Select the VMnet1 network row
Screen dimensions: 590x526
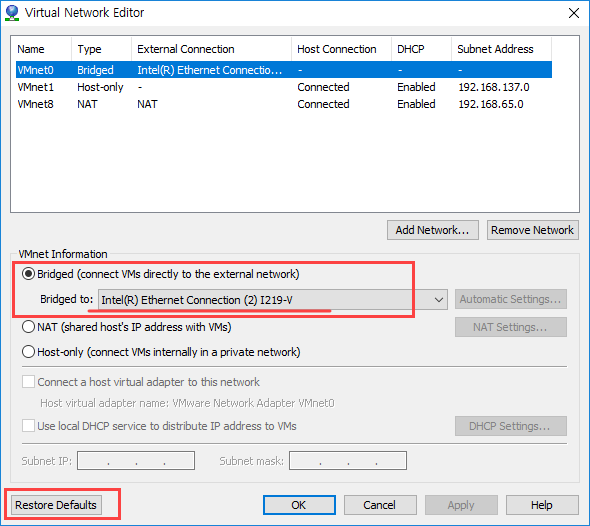[x=284, y=87]
